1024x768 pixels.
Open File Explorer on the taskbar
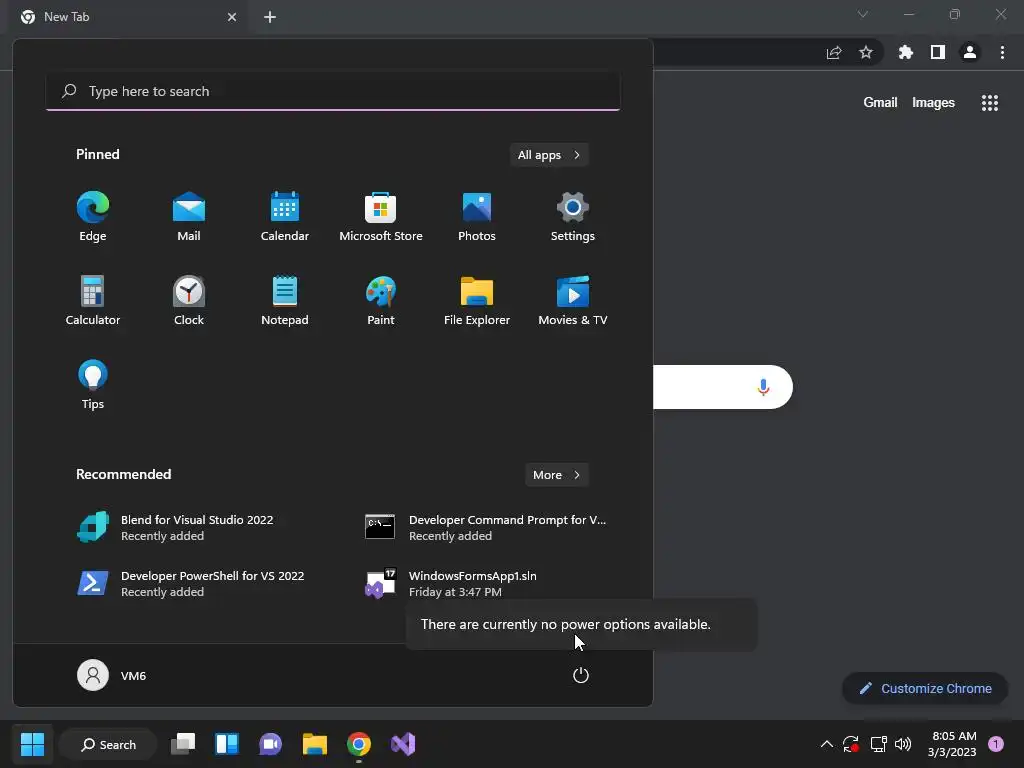[x=315, y=744]
